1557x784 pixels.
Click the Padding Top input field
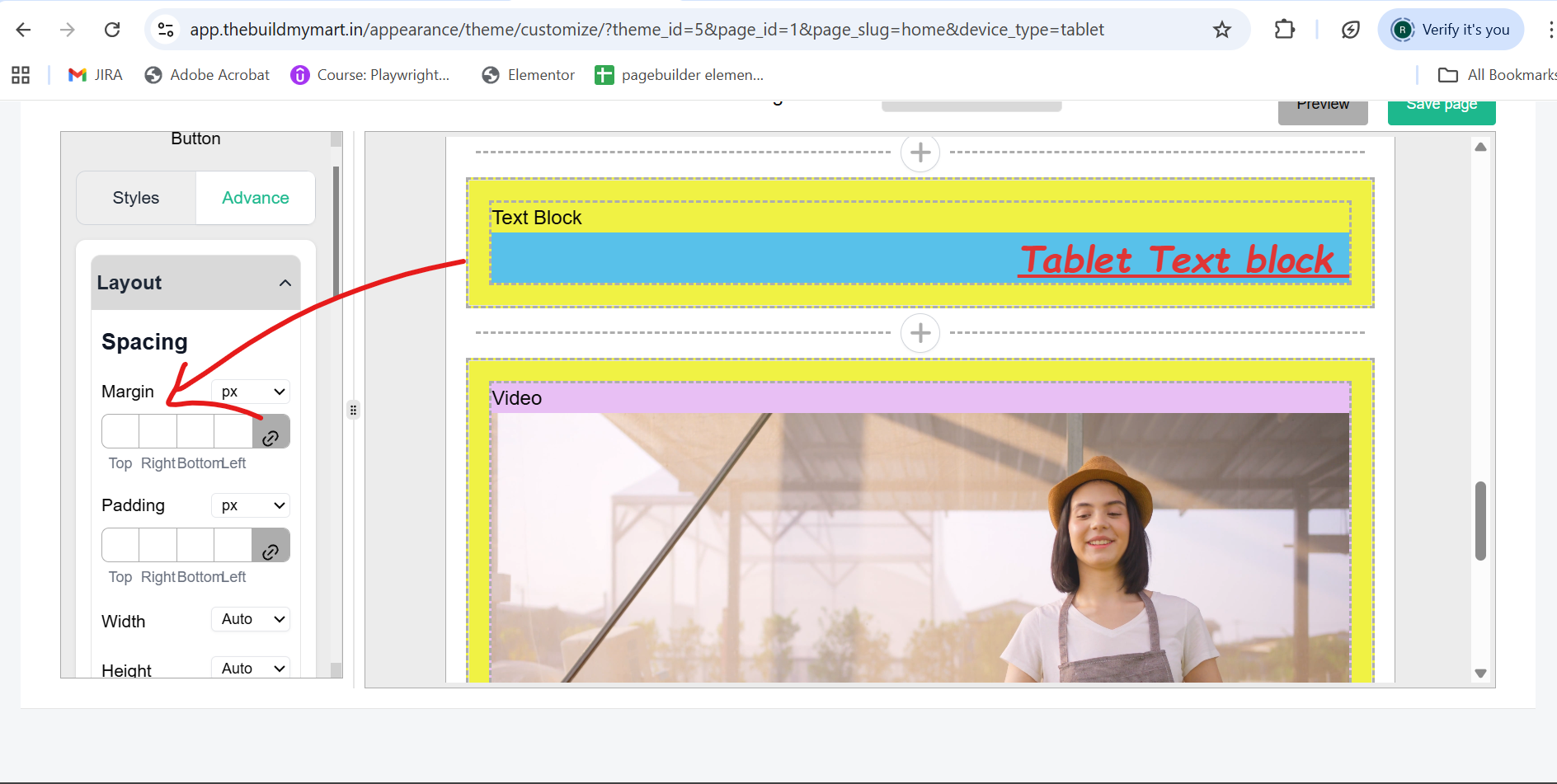[120, 545]
